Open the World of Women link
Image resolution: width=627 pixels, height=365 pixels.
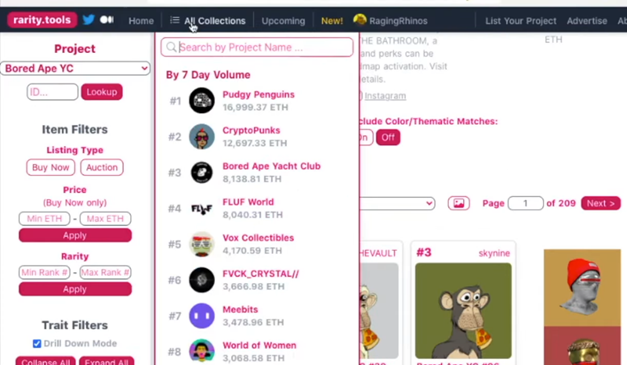[259, 345]
